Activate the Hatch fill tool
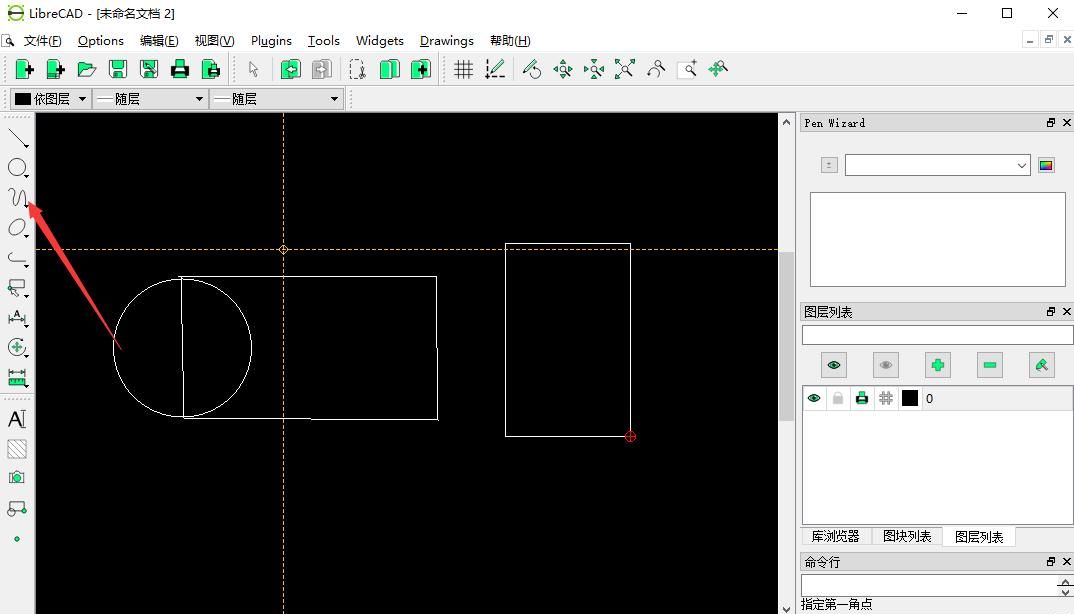Image resolution: width=1074 pixels, height=614 pixels. coord(17,449)
